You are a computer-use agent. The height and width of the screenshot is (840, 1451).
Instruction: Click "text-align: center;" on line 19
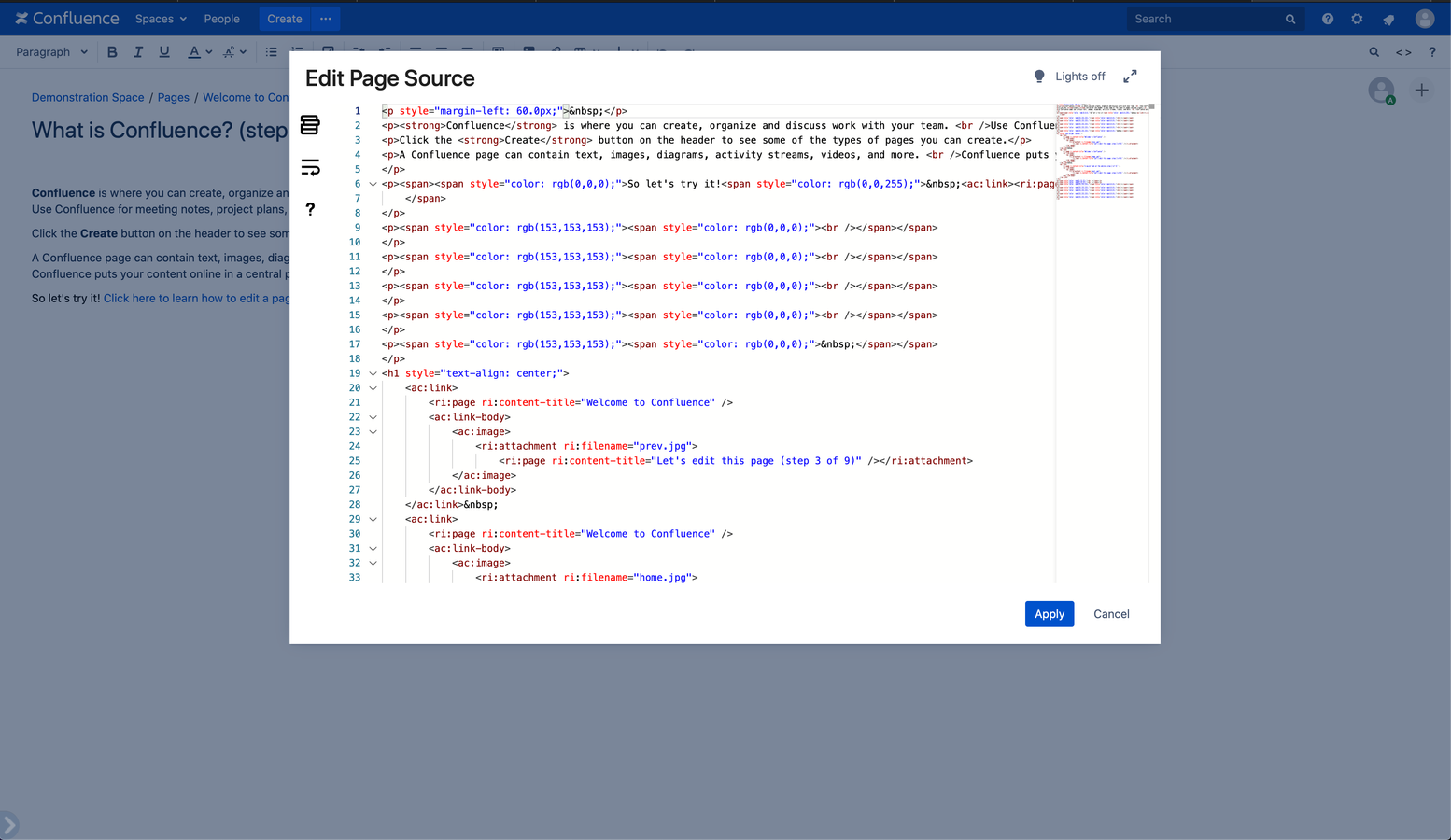502,373
